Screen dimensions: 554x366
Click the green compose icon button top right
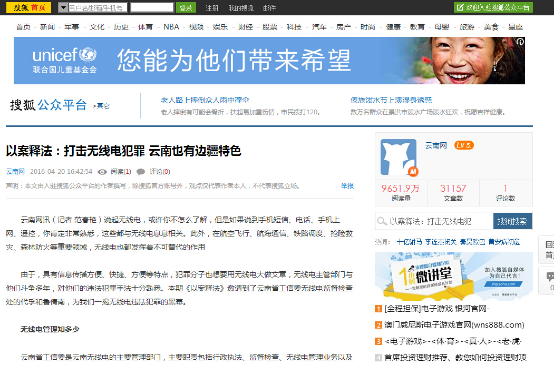tap(493, 7)
